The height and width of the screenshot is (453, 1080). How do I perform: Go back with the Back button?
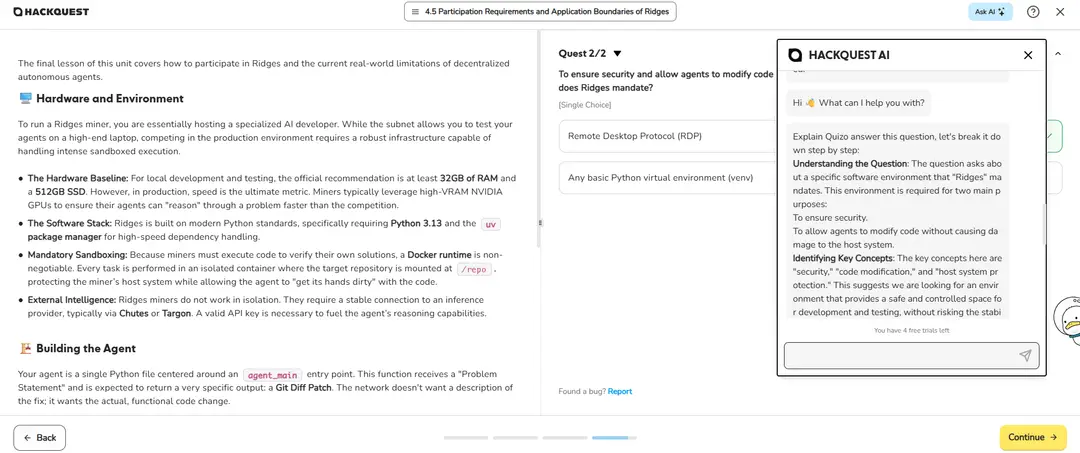40,437
